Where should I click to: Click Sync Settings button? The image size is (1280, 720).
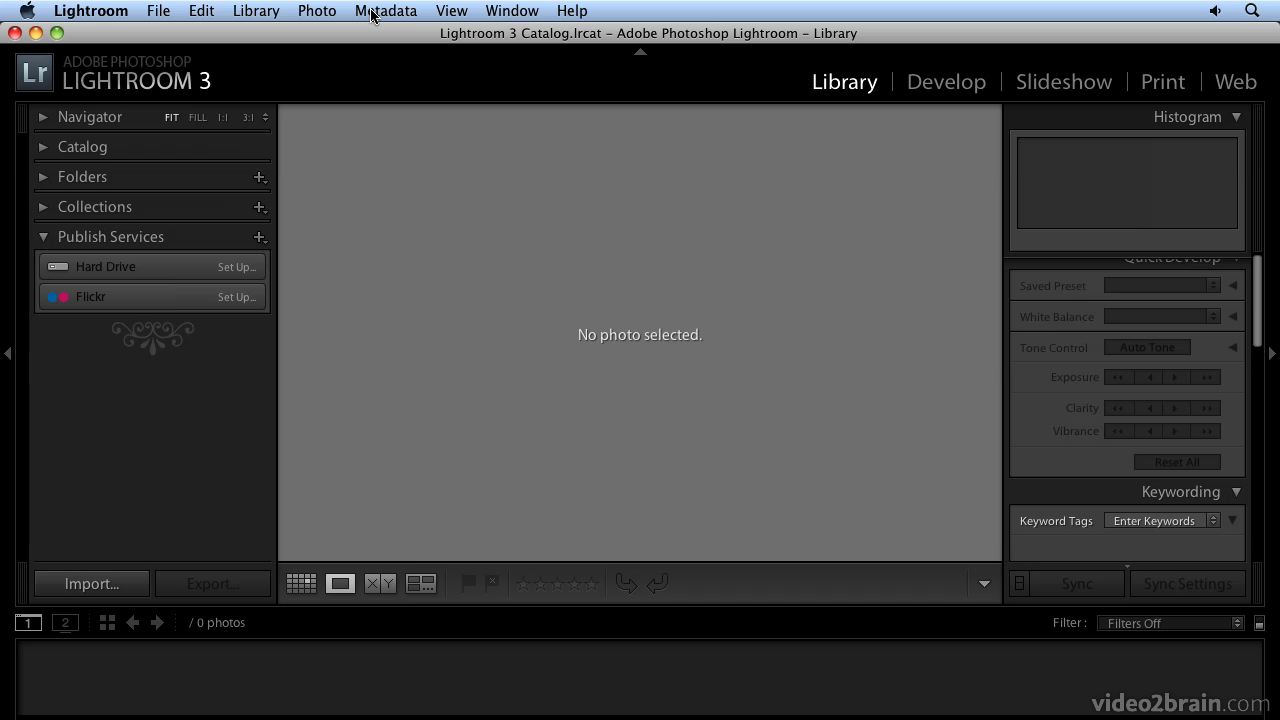tap(1187, 584)
